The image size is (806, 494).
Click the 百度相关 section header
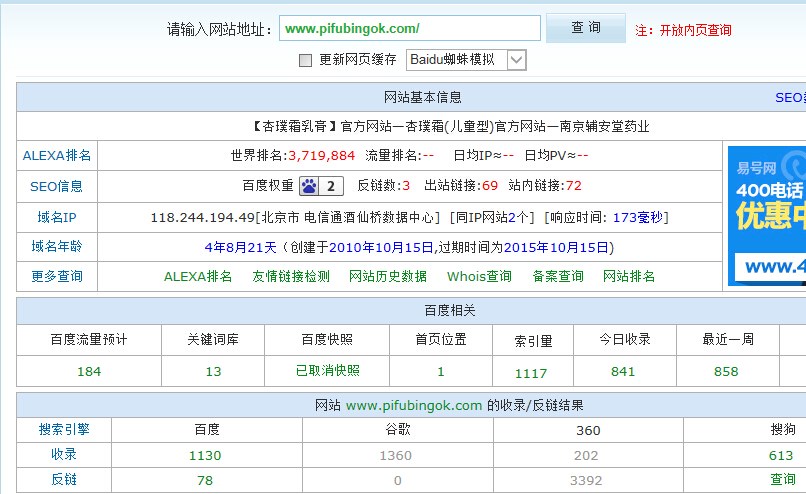pyautogui.click(x=450, y=310)
